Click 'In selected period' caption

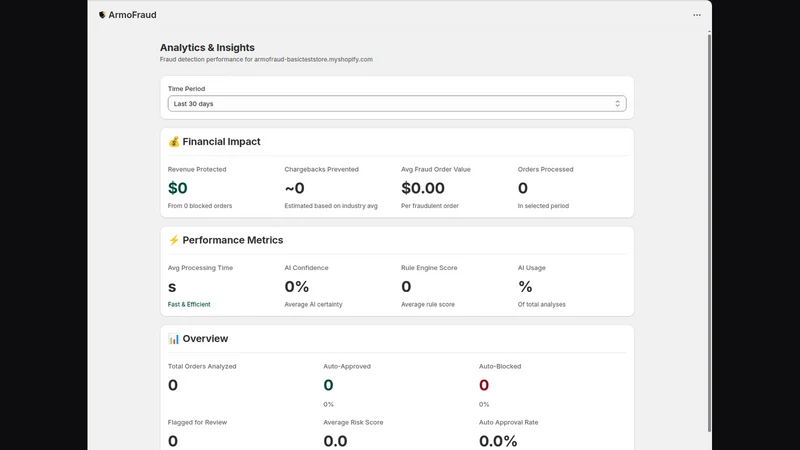point(543,206)
